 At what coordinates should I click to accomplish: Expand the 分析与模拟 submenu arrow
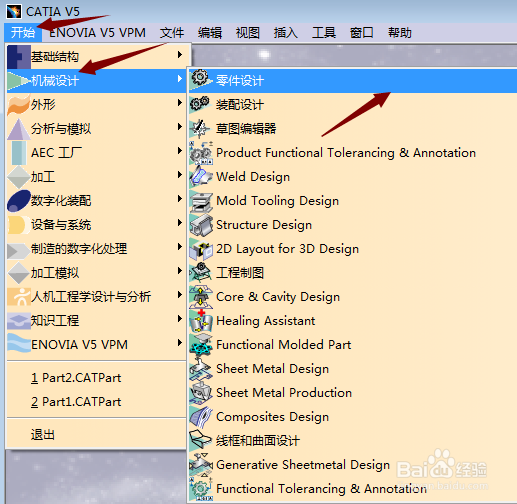180,126
